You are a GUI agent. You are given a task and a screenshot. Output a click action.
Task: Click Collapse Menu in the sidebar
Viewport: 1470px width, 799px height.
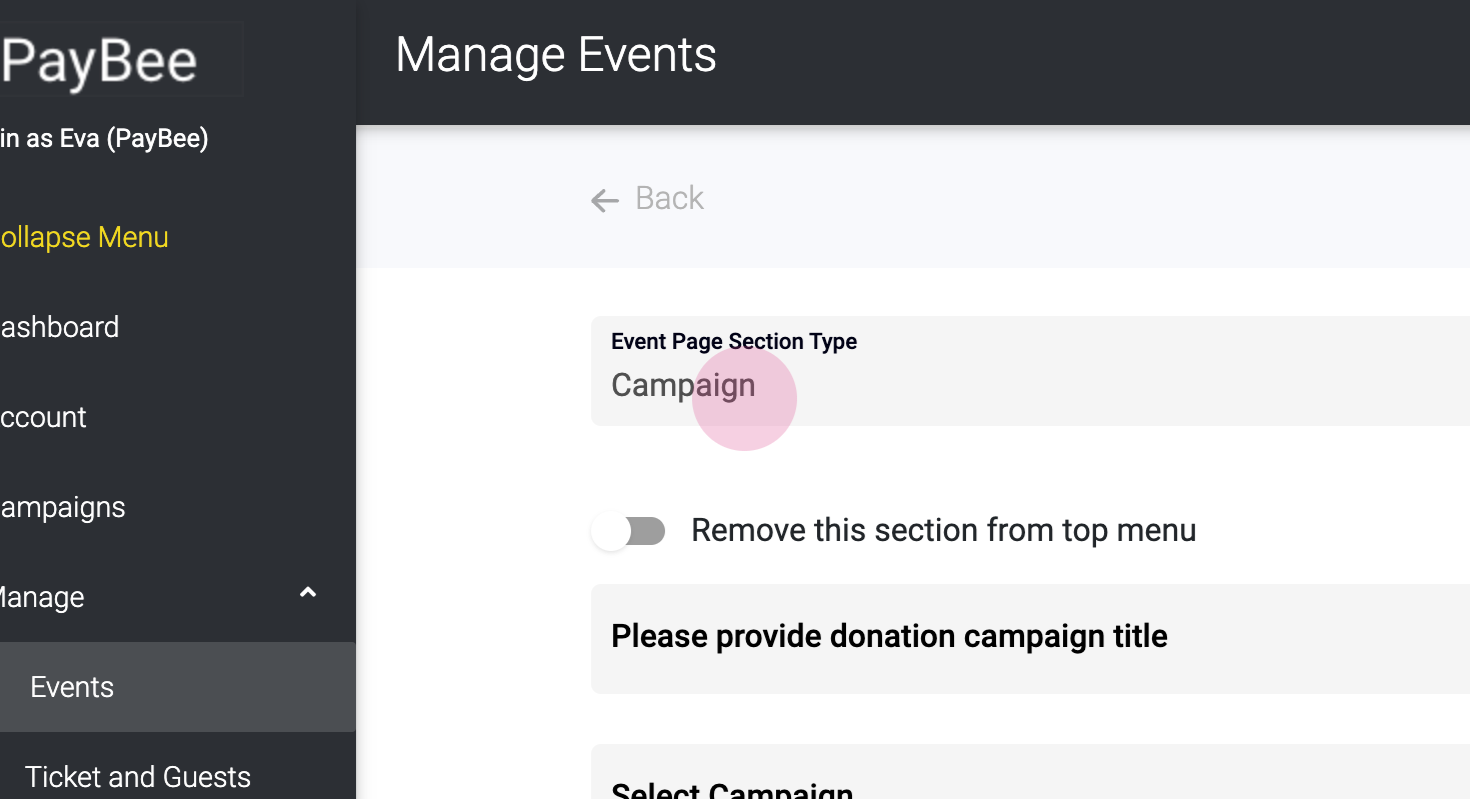(84, 238)
